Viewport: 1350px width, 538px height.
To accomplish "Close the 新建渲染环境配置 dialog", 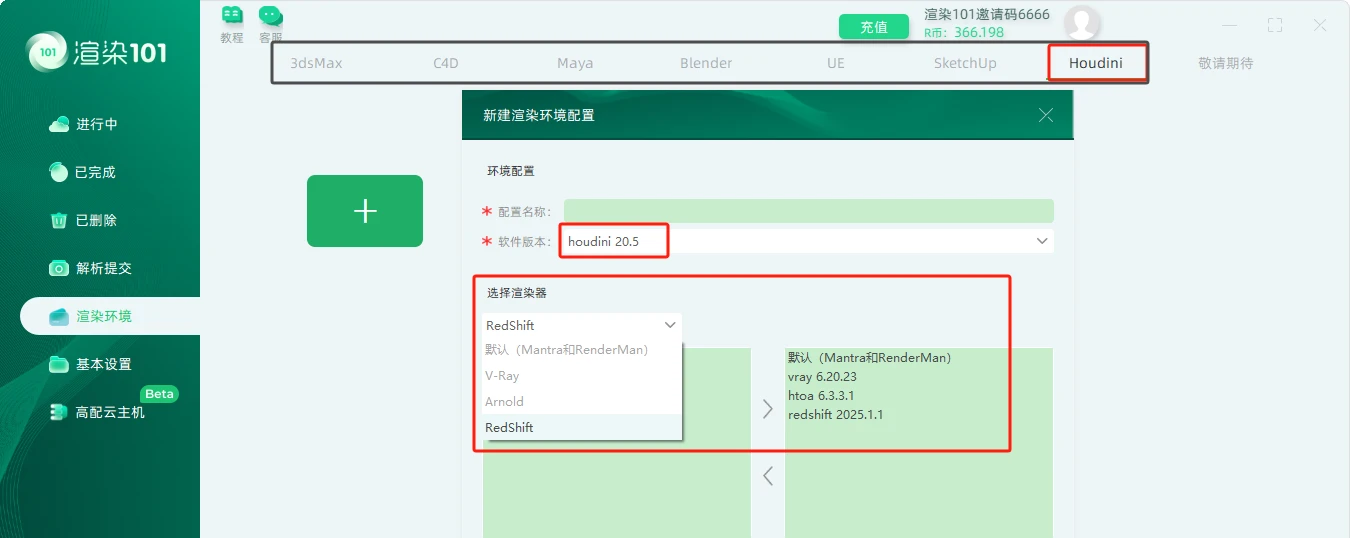I will 1046,115.
